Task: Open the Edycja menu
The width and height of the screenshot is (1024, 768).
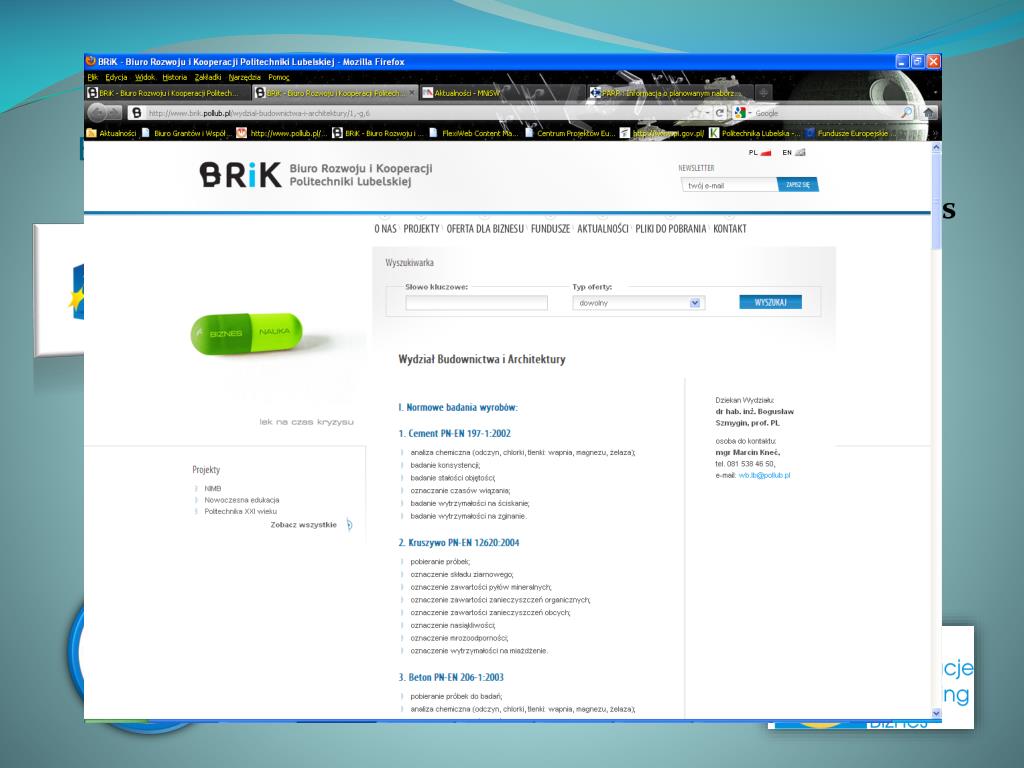Action: click(x=116, y=77)
